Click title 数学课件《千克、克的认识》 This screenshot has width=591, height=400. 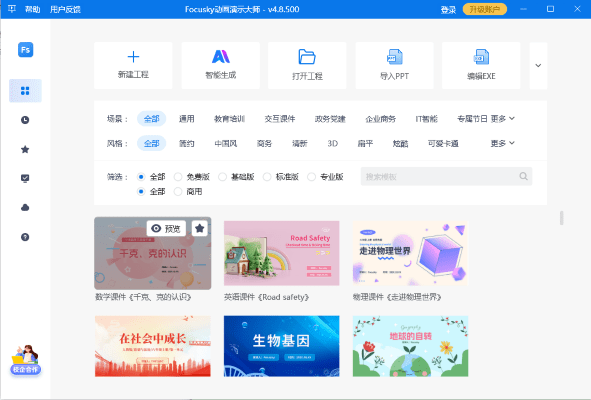[x=143, y=297]
